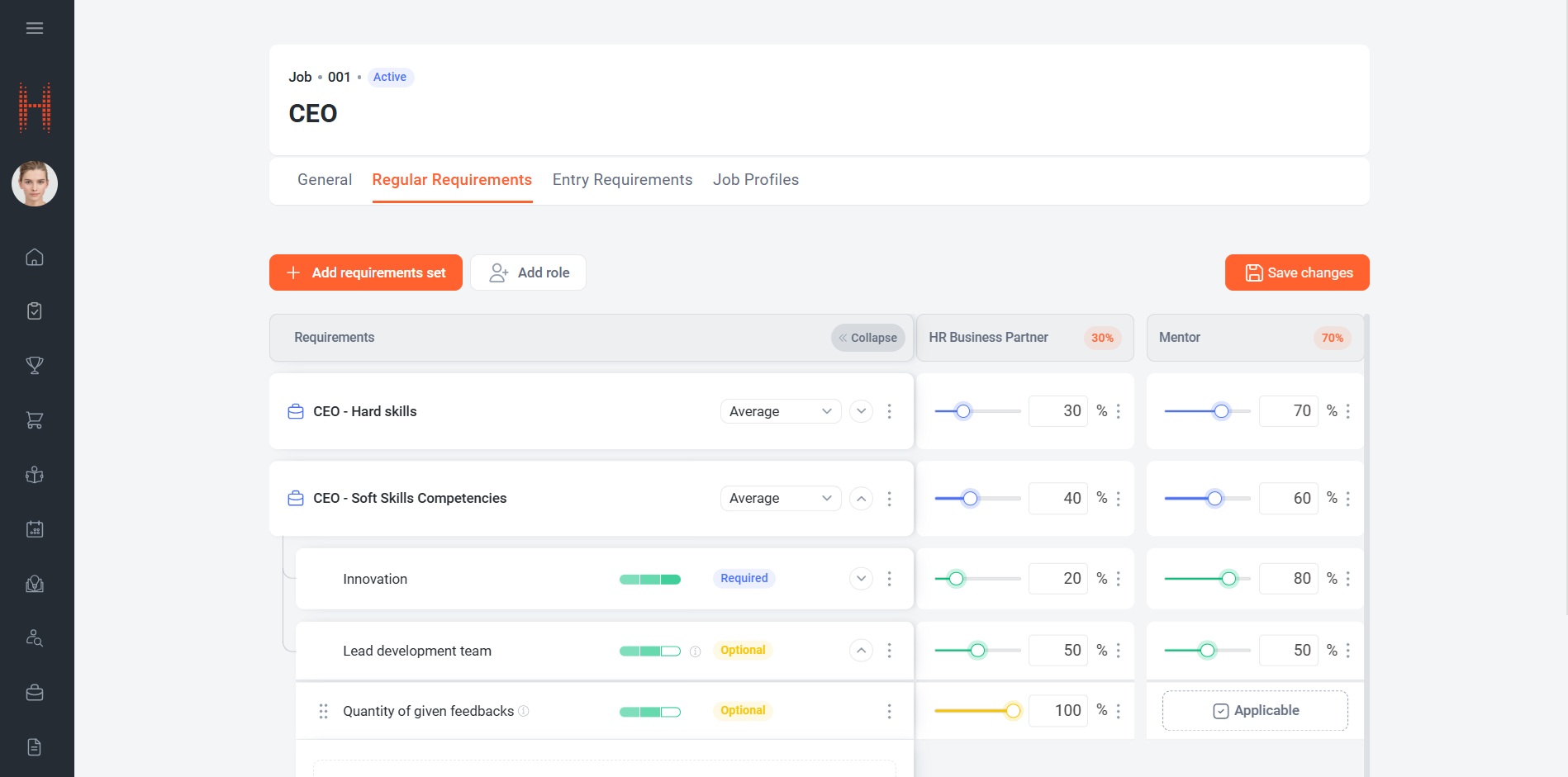This screenshot has height=777, width=1568.
Task: Open the briefcase sidebar icon
Action: (x=35, y=693)
